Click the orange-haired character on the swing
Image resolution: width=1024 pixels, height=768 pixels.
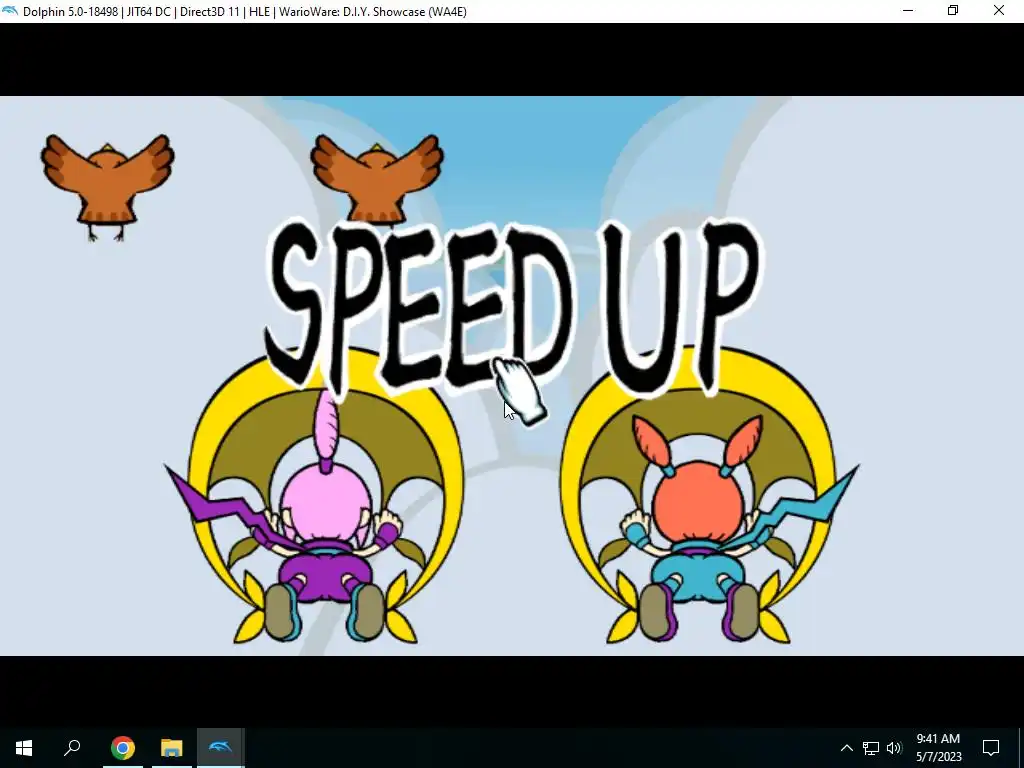699,529
